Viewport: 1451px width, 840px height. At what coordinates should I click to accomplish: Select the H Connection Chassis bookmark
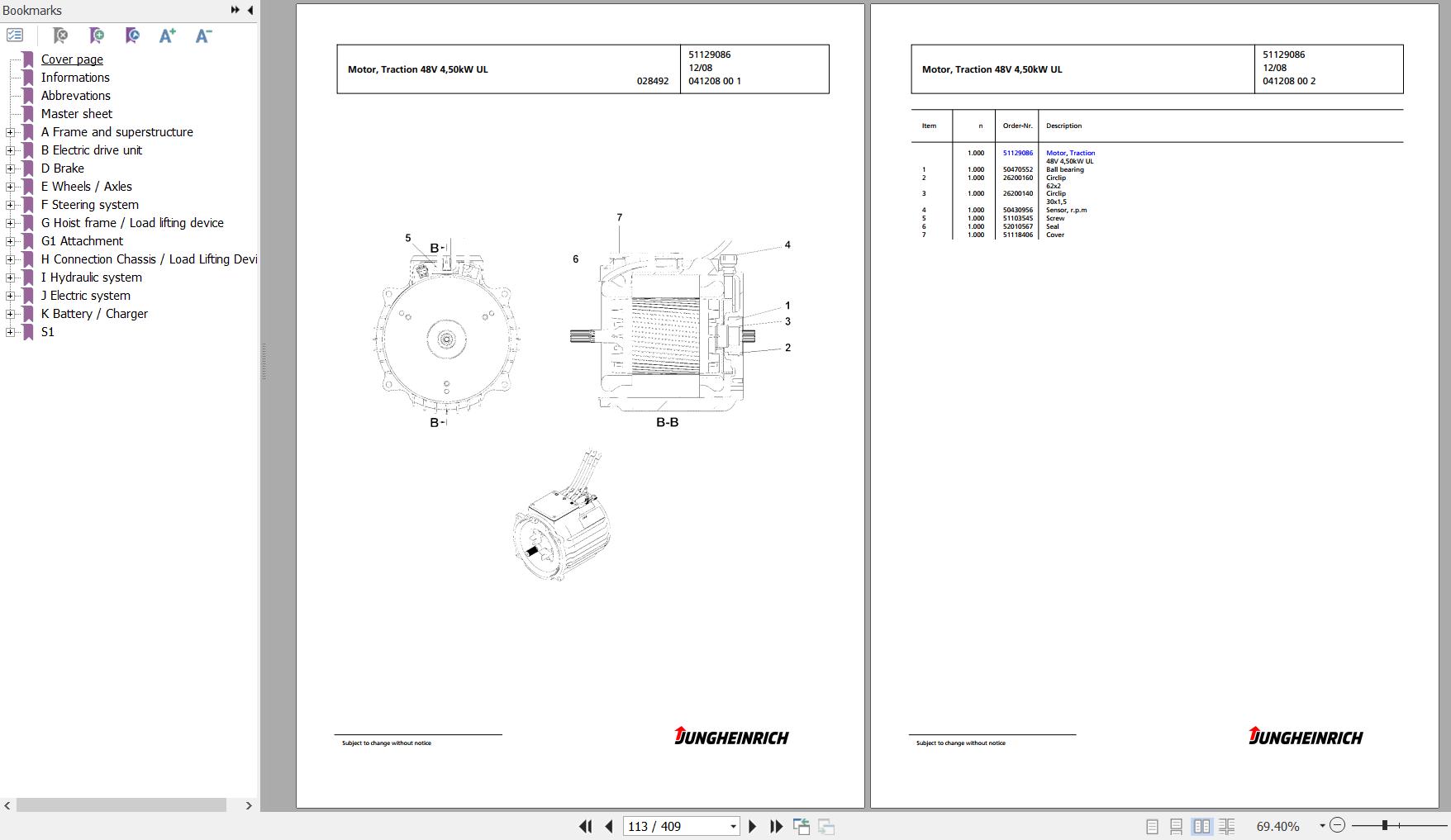click(x=149, y=259)
